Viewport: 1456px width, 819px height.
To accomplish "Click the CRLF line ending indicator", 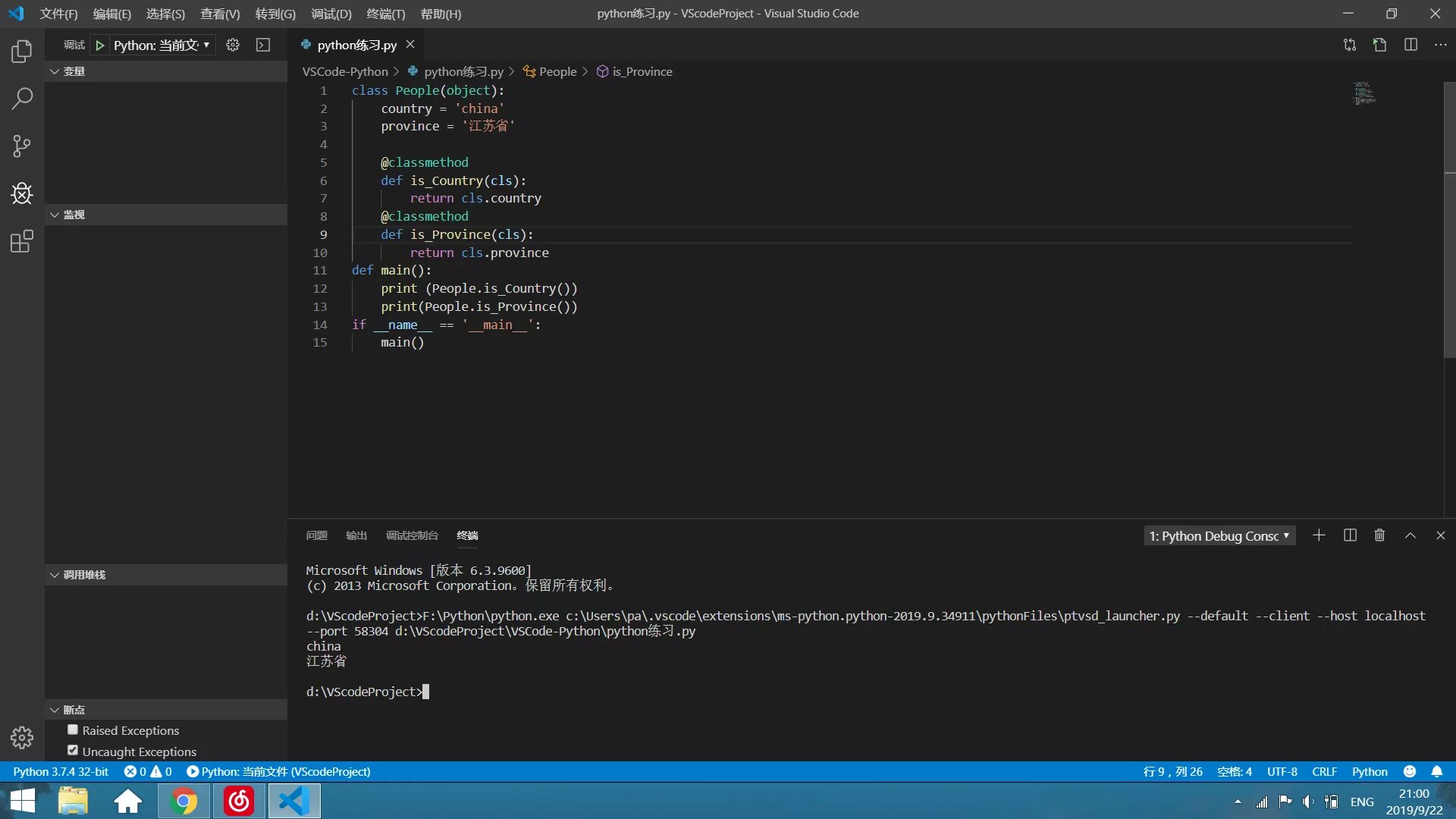I will 1324,771.
